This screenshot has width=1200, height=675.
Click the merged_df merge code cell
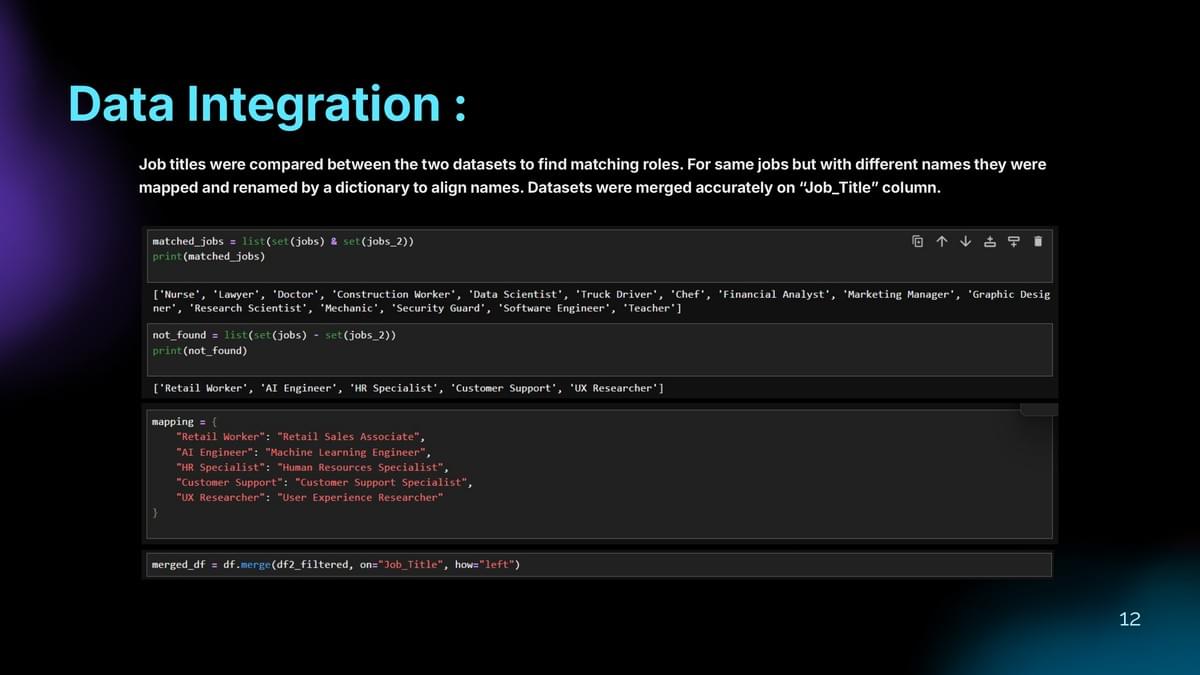pos(598,564)
